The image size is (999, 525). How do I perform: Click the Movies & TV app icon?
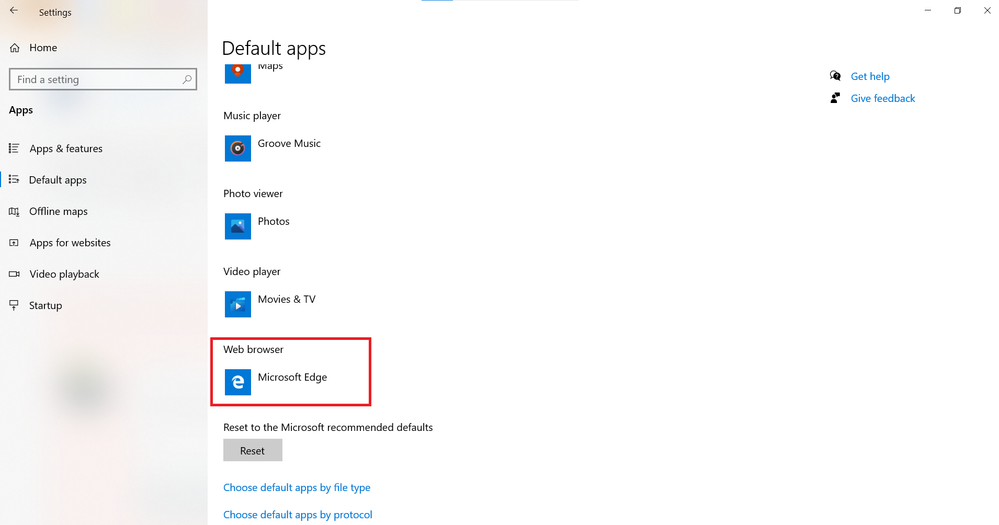coord(238,304)
